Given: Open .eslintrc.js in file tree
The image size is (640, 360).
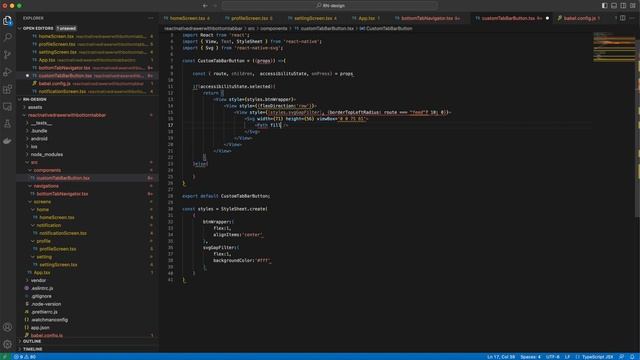Looking at the screenshot, I should coord(42,288).
